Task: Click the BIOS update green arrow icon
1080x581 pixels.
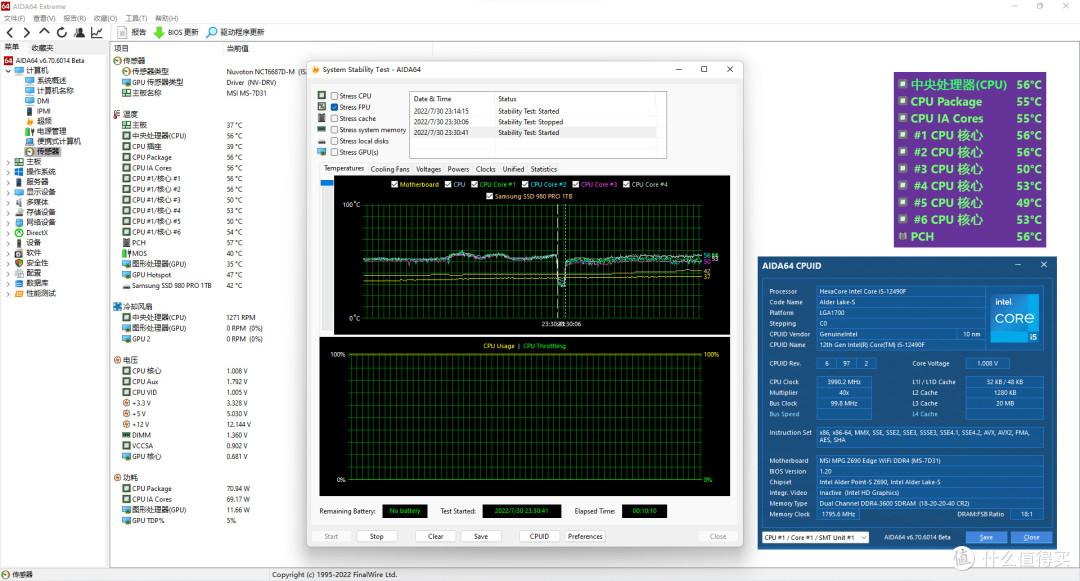Action: [x=159, y=32]
